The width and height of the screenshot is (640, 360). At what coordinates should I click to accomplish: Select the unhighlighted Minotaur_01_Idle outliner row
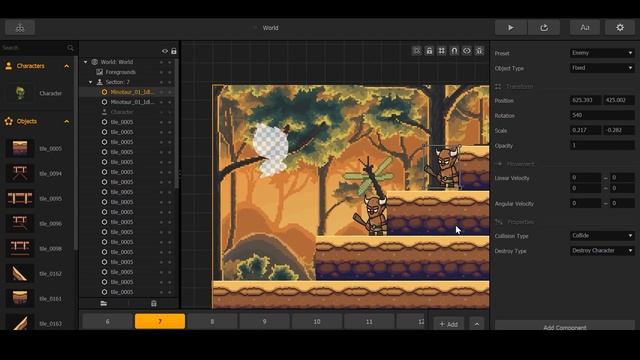[x=127, y=102]
